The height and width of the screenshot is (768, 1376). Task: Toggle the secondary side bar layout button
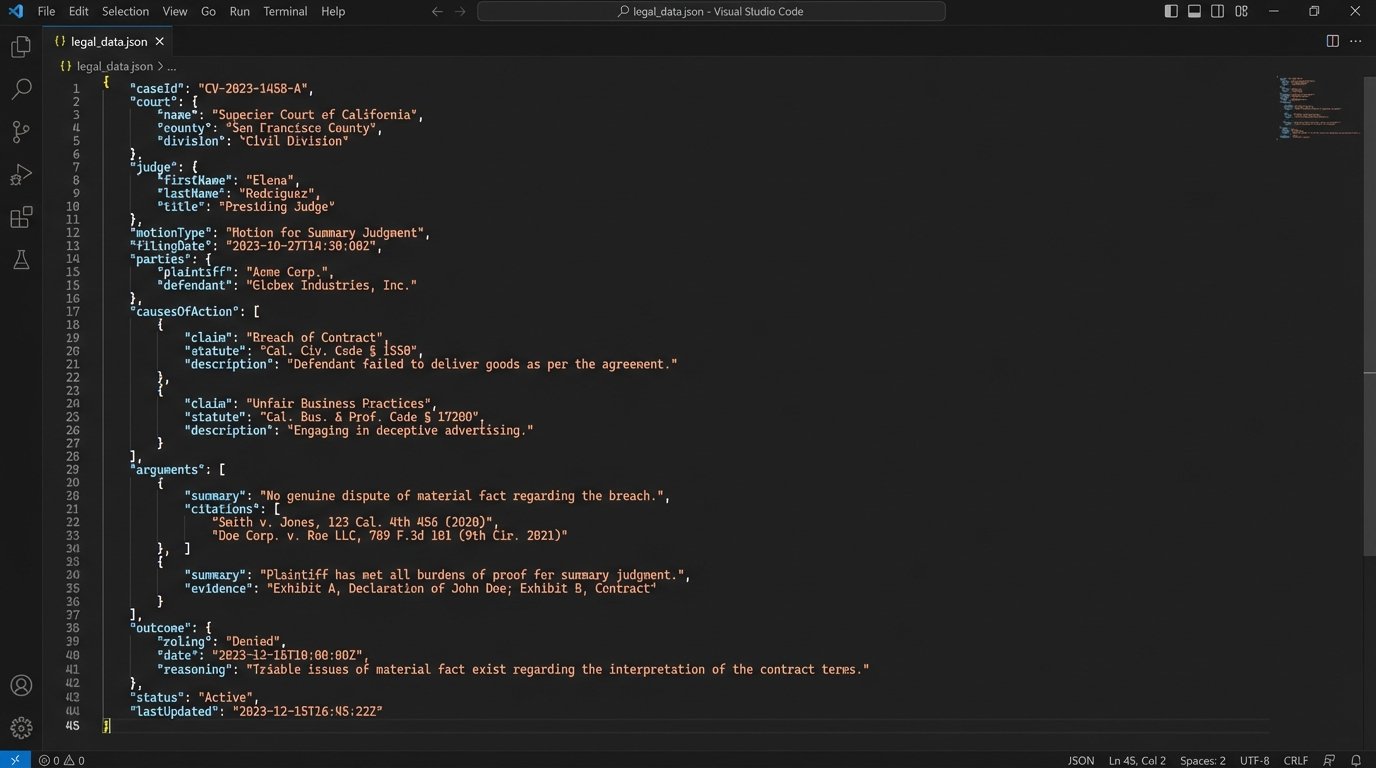tap(1217, 12)
